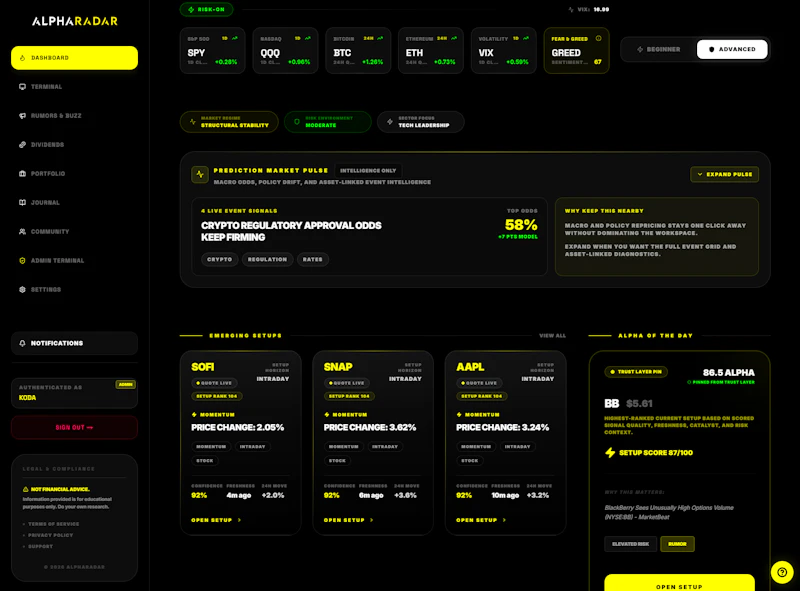Screen dimensions: 800x591
Task: Open the SPY ticker card
Action: 213,51
